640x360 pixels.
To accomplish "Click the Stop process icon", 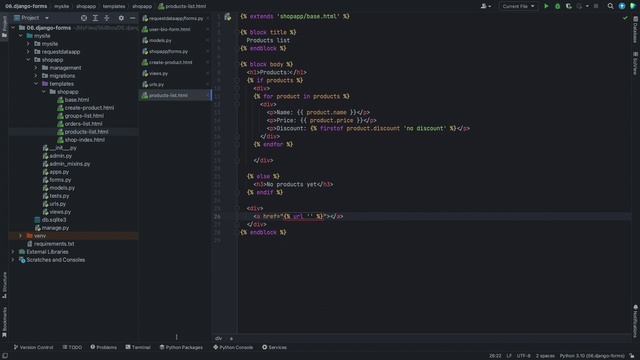I will [x=596, y=6].
